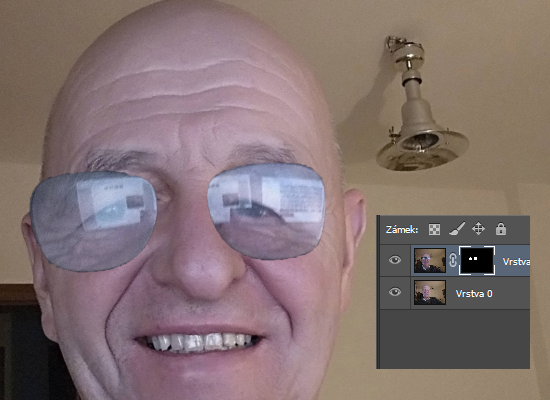Select the top layer's image thumbnail

(430, 260)
